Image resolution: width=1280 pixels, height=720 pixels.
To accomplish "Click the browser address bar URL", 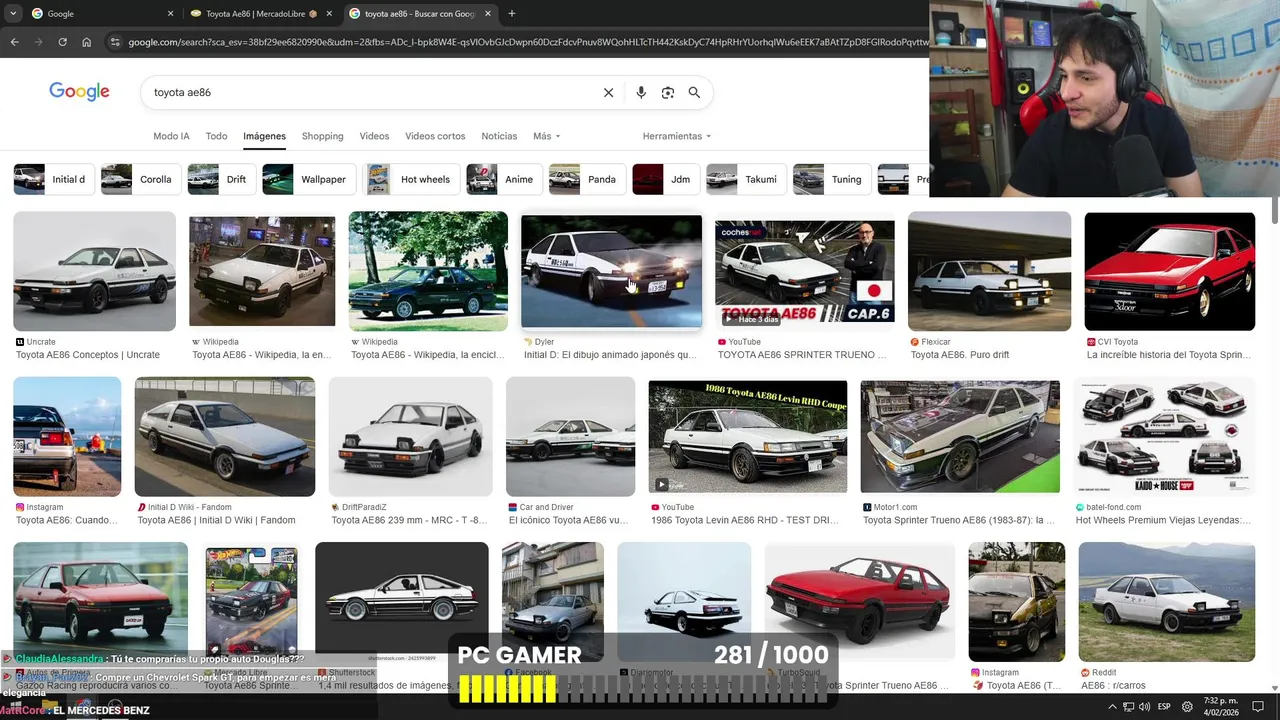I will (x=528, y=42).
